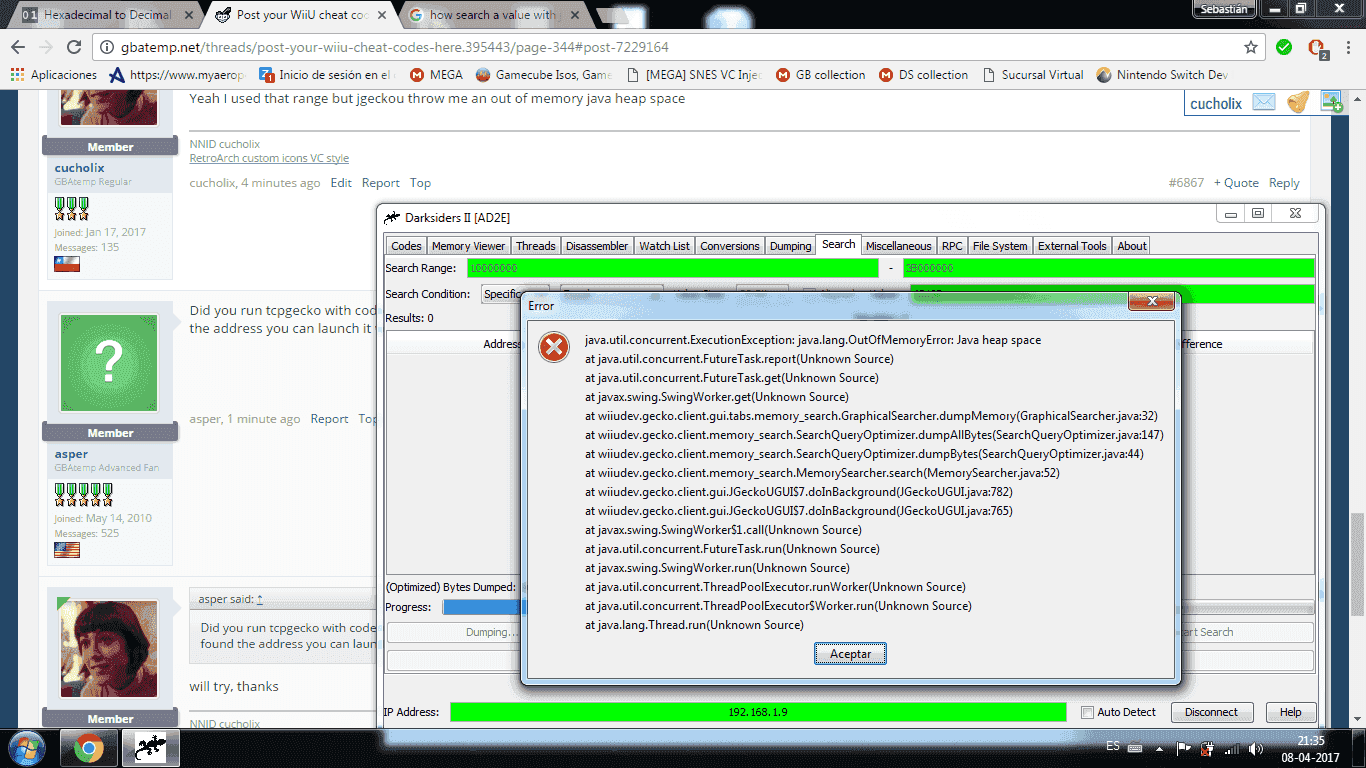The width and height of the screenshot is (1366, 768).
Task: Open the DS collection bookmark
Action: point(923,75)
